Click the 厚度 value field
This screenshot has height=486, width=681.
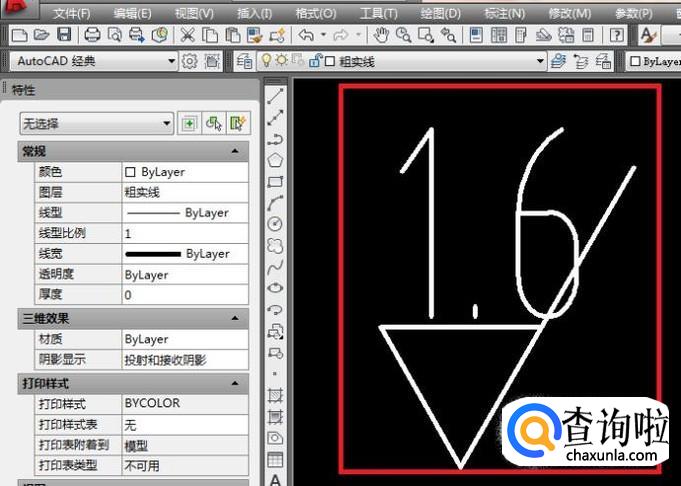pyautogui.click(x=185, y=295)
